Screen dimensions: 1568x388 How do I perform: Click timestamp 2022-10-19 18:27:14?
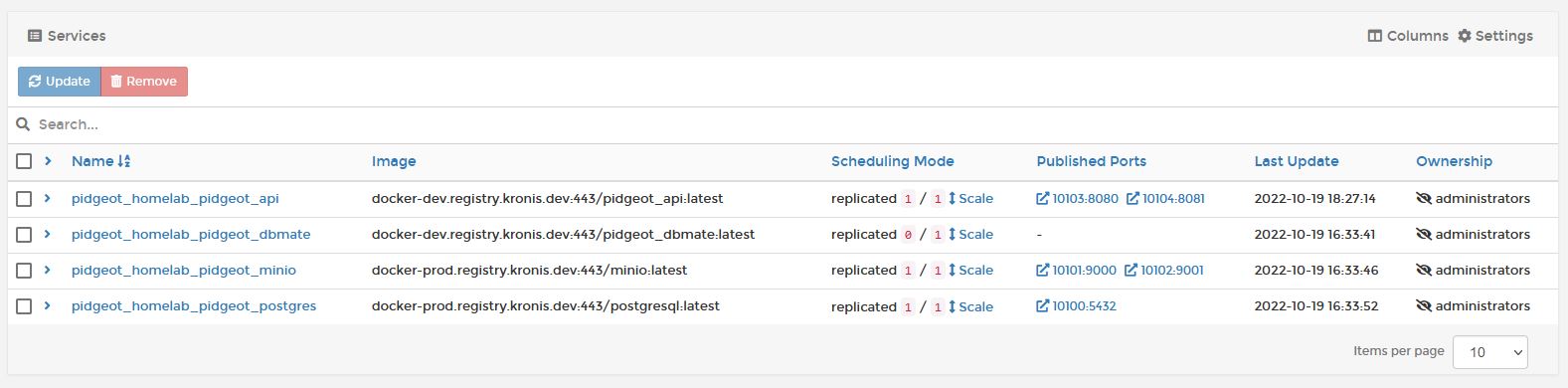tap(1314, 199)
